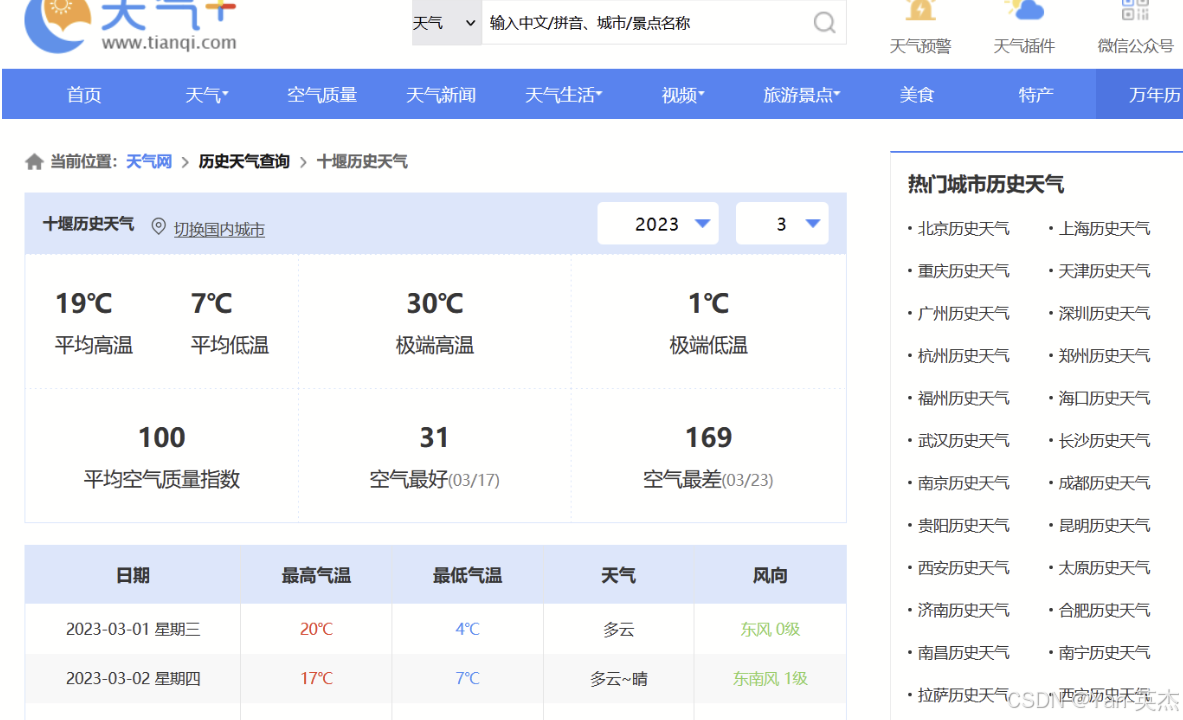Open 北京历史天气 link
This screenshot has width=1183, height=720.
(963, 229)
